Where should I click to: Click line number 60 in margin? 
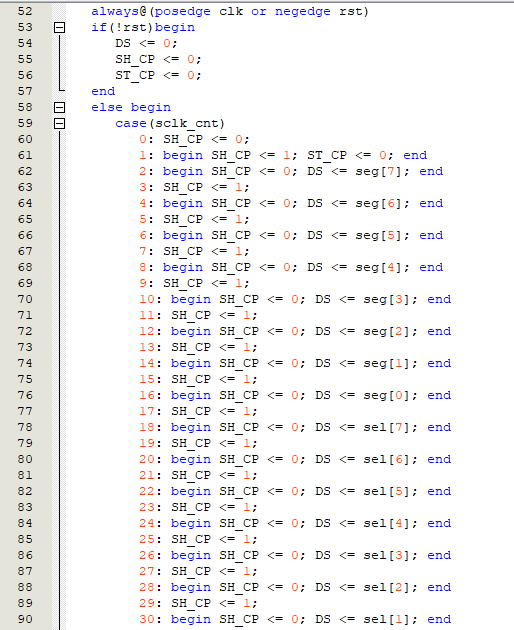[x=25, y=139]
